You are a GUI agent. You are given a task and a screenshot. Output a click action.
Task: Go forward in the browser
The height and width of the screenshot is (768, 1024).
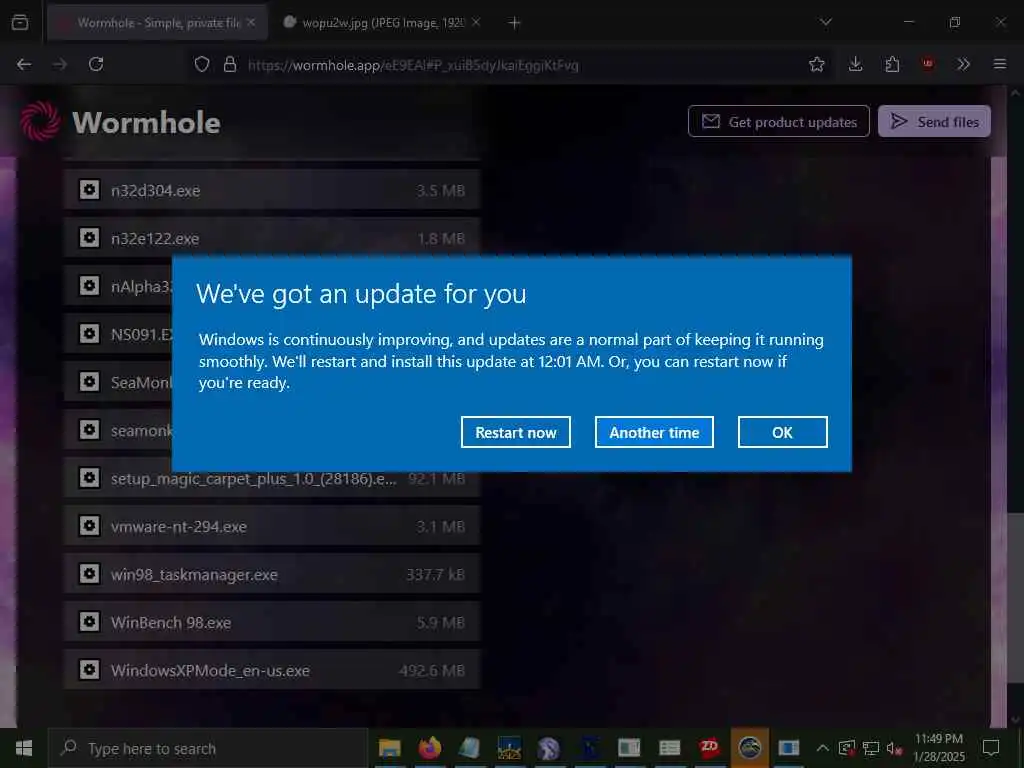click(x=60, y=64)
